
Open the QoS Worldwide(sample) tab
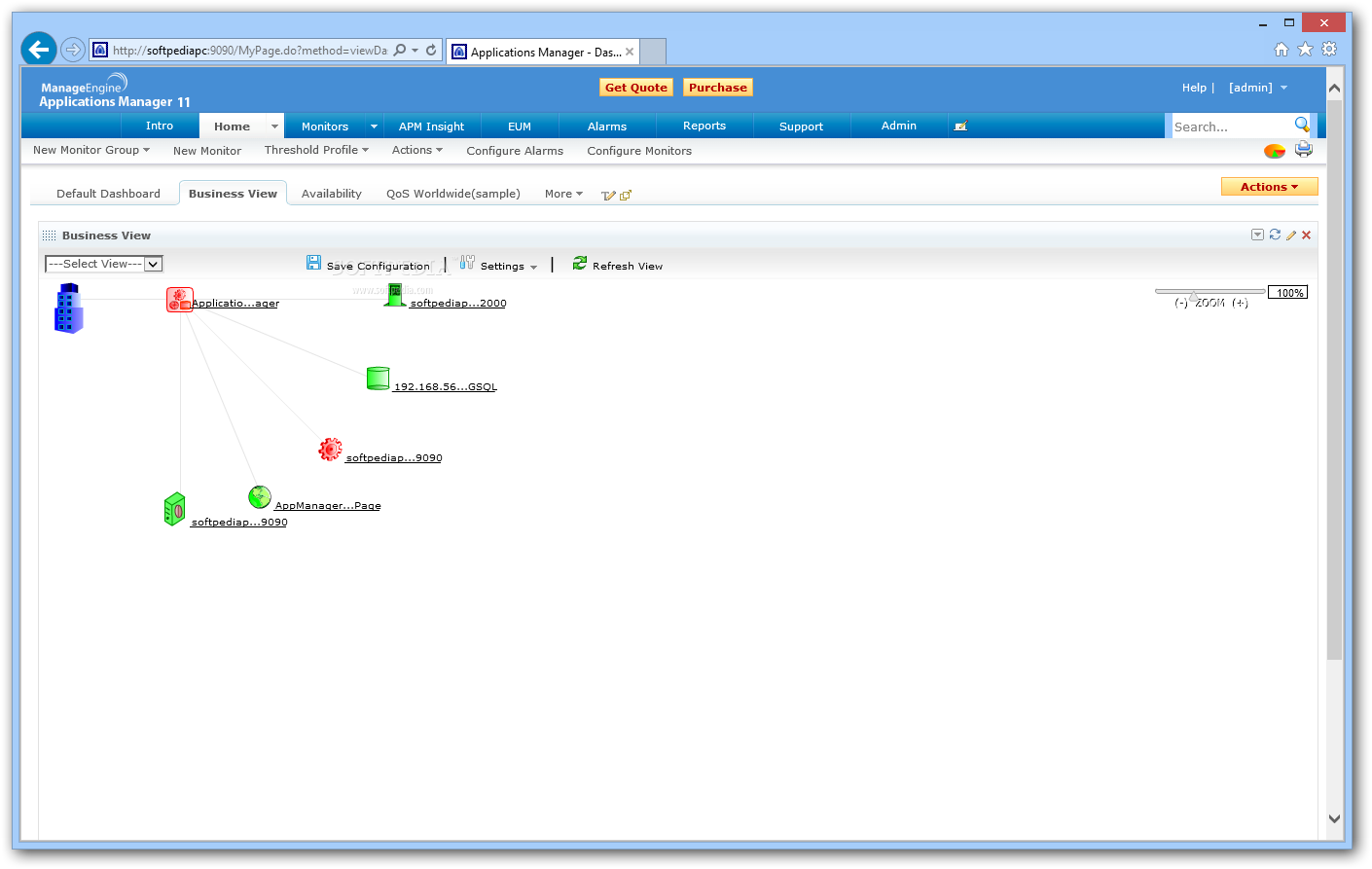coord(453,194)
